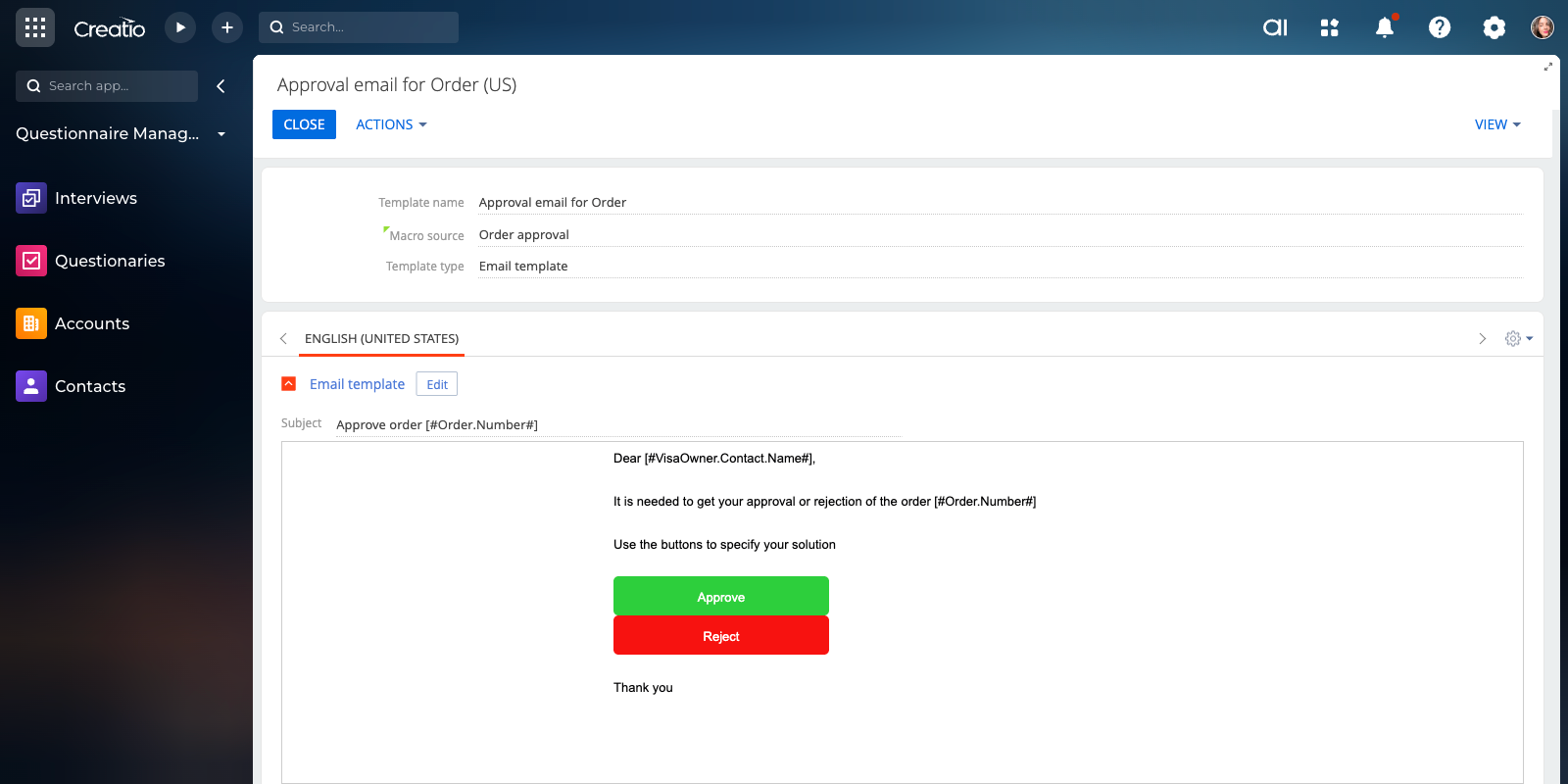
Task: Open the help question mark icon
Action: pos(1439,27)
